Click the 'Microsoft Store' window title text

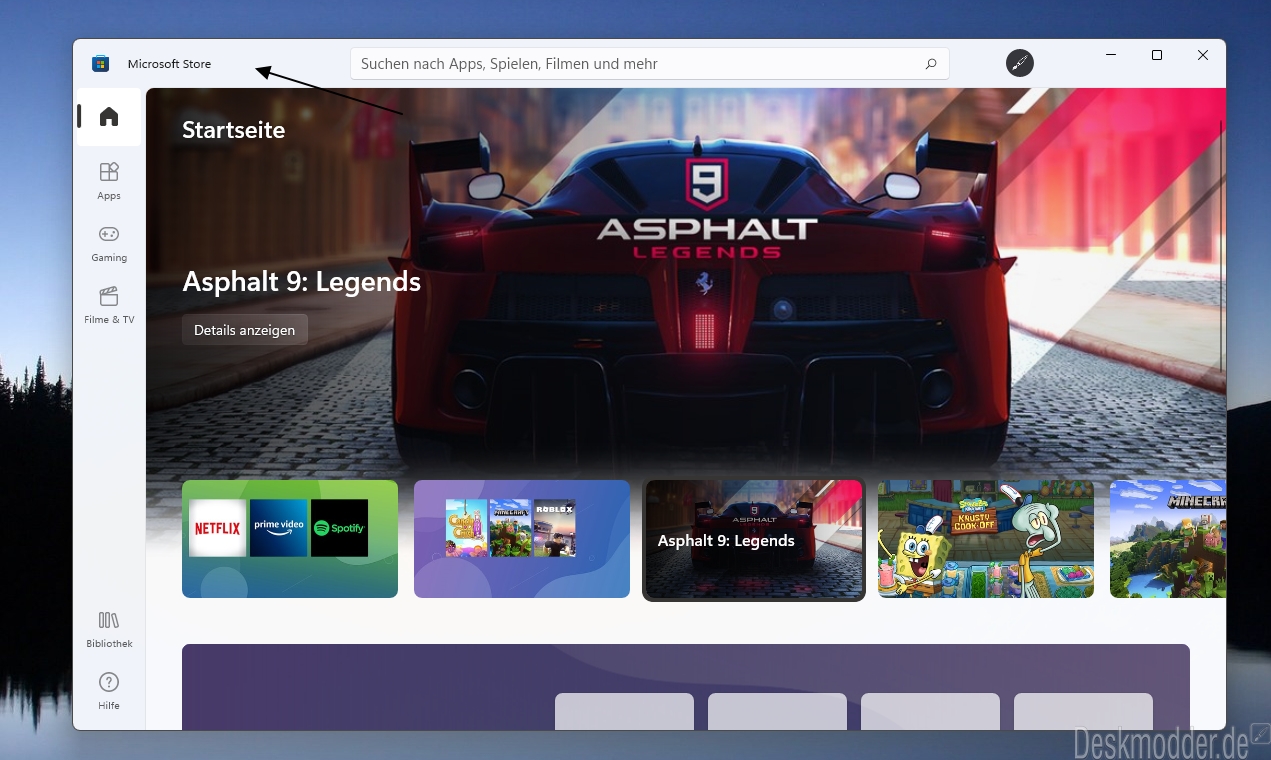point(170,64)
